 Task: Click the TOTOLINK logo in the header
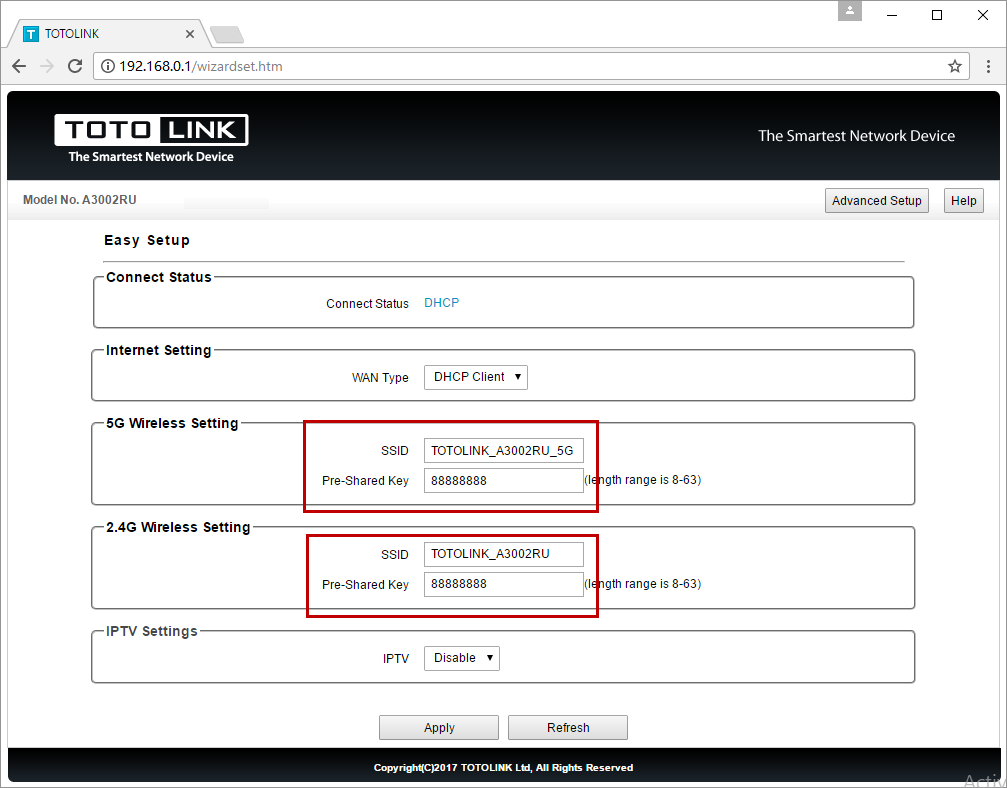(151, 138)
